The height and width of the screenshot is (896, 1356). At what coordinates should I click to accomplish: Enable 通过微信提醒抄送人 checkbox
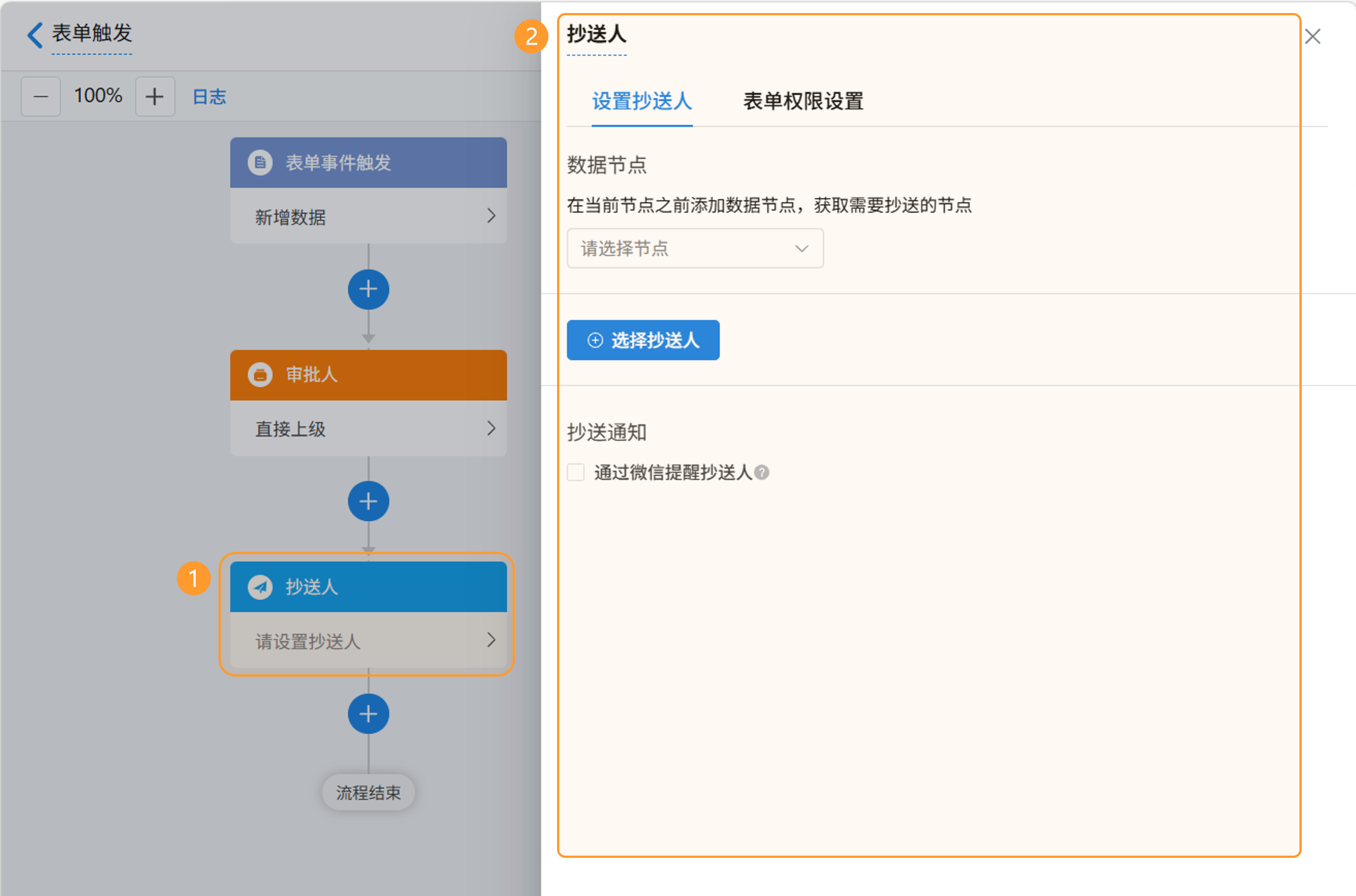tap(576, 472)
